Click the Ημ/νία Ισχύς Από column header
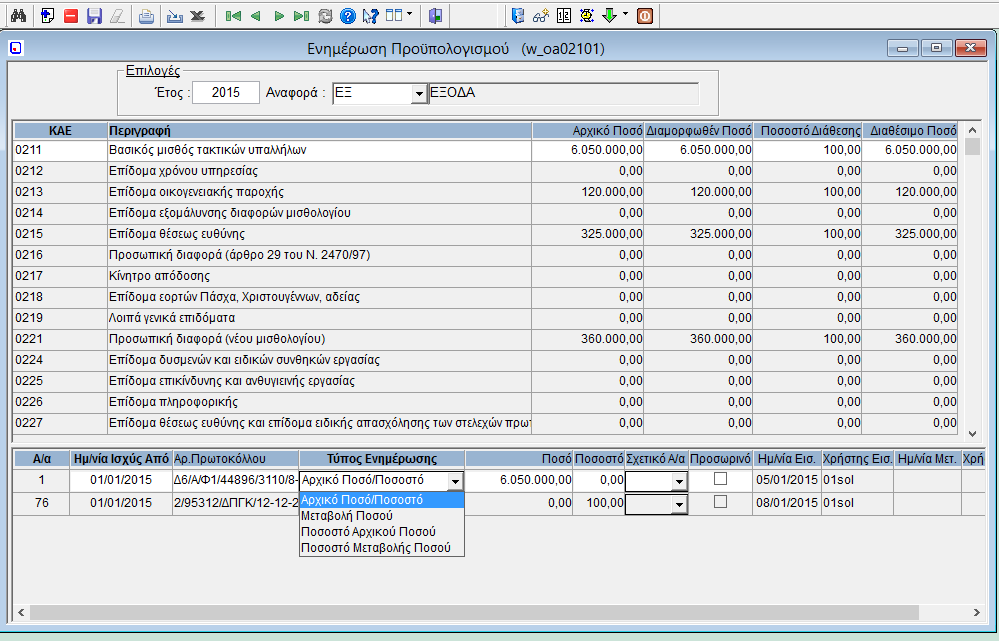This screenshot has height=641, width=999. pos(121,459)
